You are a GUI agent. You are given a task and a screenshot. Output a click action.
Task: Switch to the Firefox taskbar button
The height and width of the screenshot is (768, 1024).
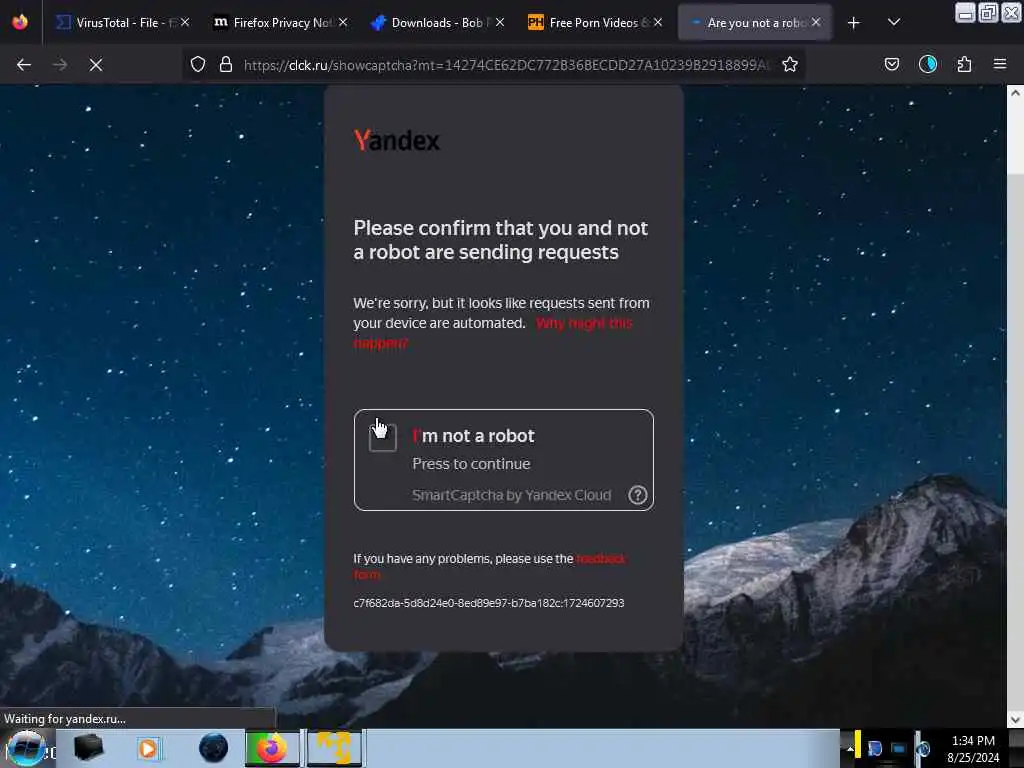pyautogui.click(x=272, y=748)
